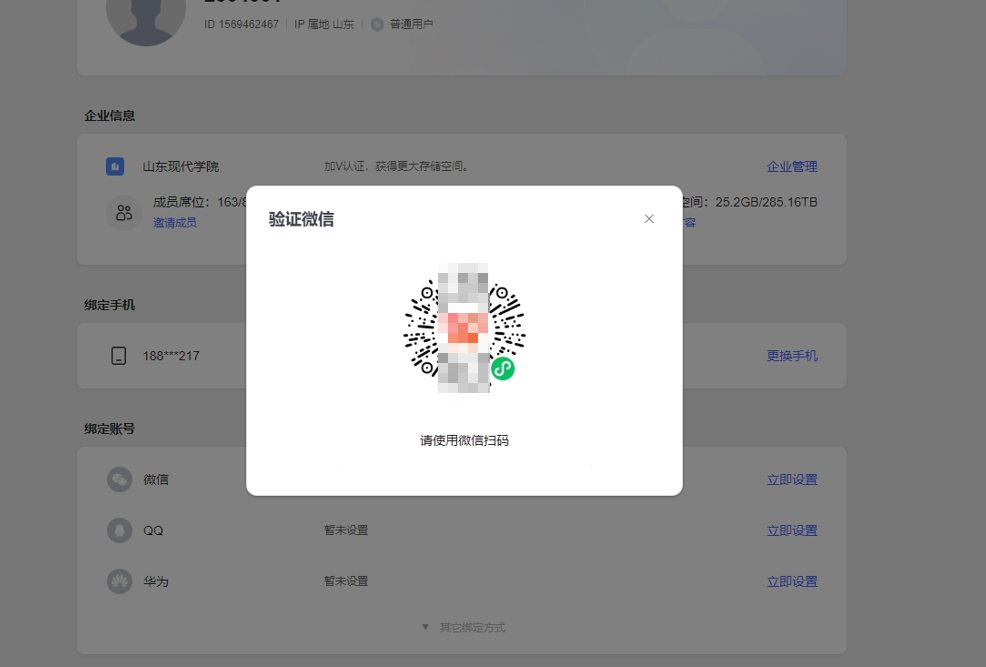The height and width of the screenshot is (667, 986).
Task: Click the WeChat QR code image
Action: click(464, 328)
